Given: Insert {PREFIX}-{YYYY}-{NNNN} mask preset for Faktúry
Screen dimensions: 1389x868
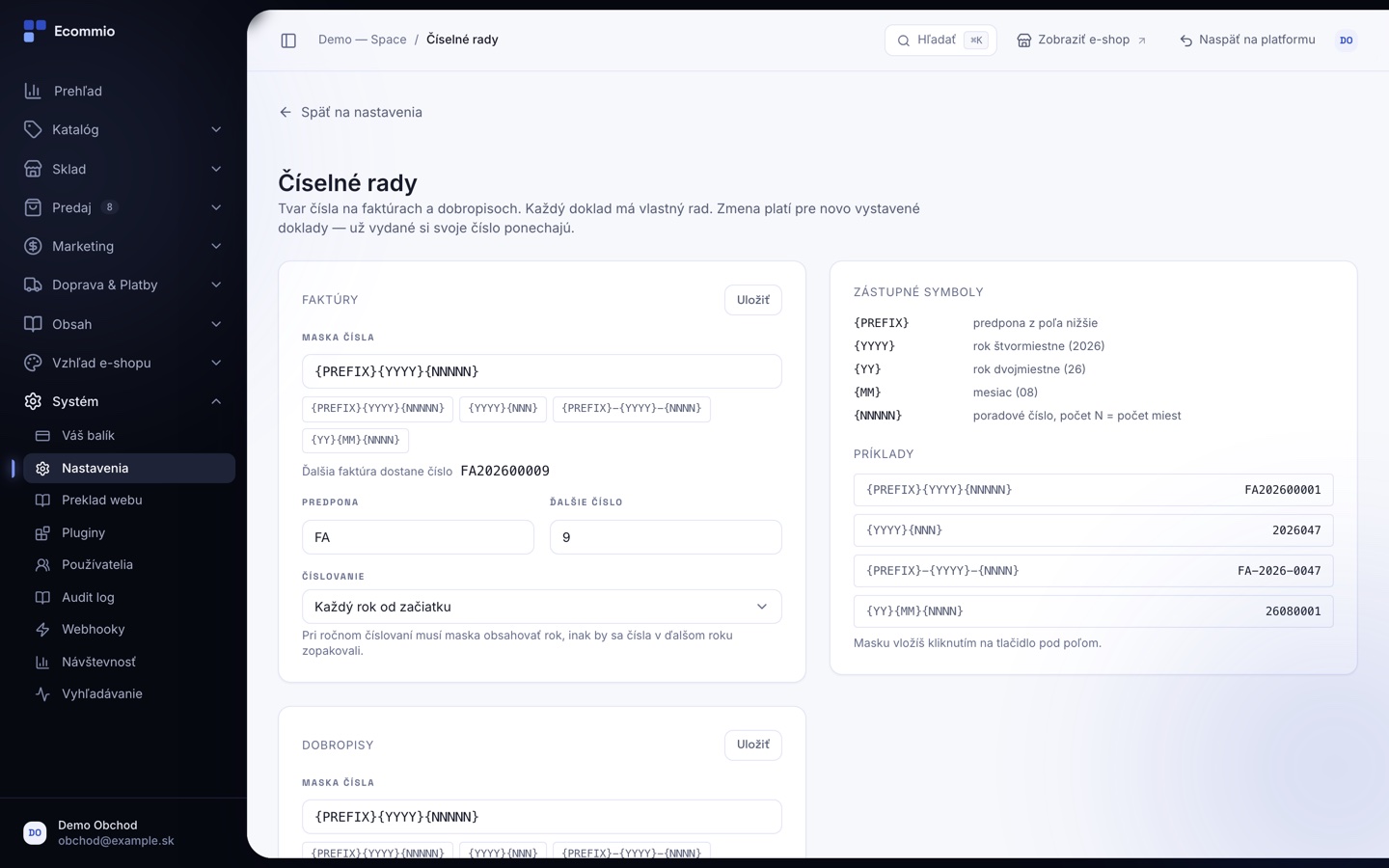Looking at the screenshot, I should click(x=632, y=409).
